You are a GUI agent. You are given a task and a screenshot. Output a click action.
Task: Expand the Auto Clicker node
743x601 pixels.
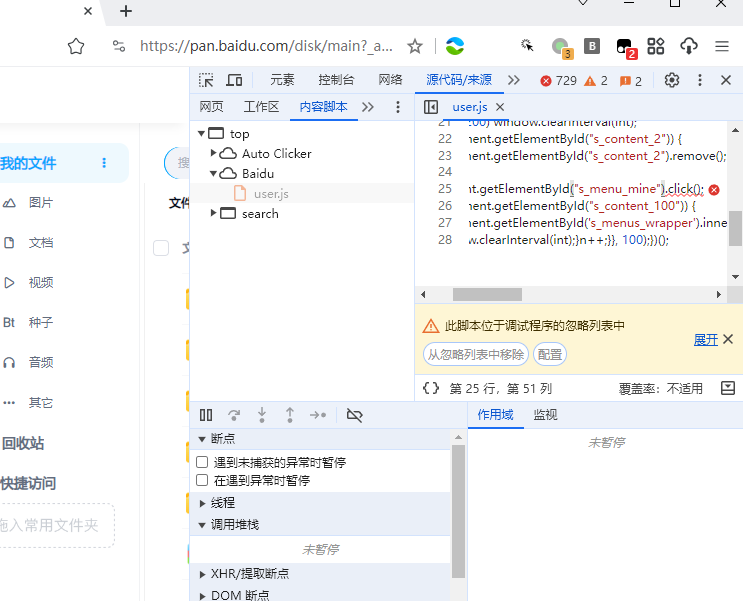click(213, 153)
